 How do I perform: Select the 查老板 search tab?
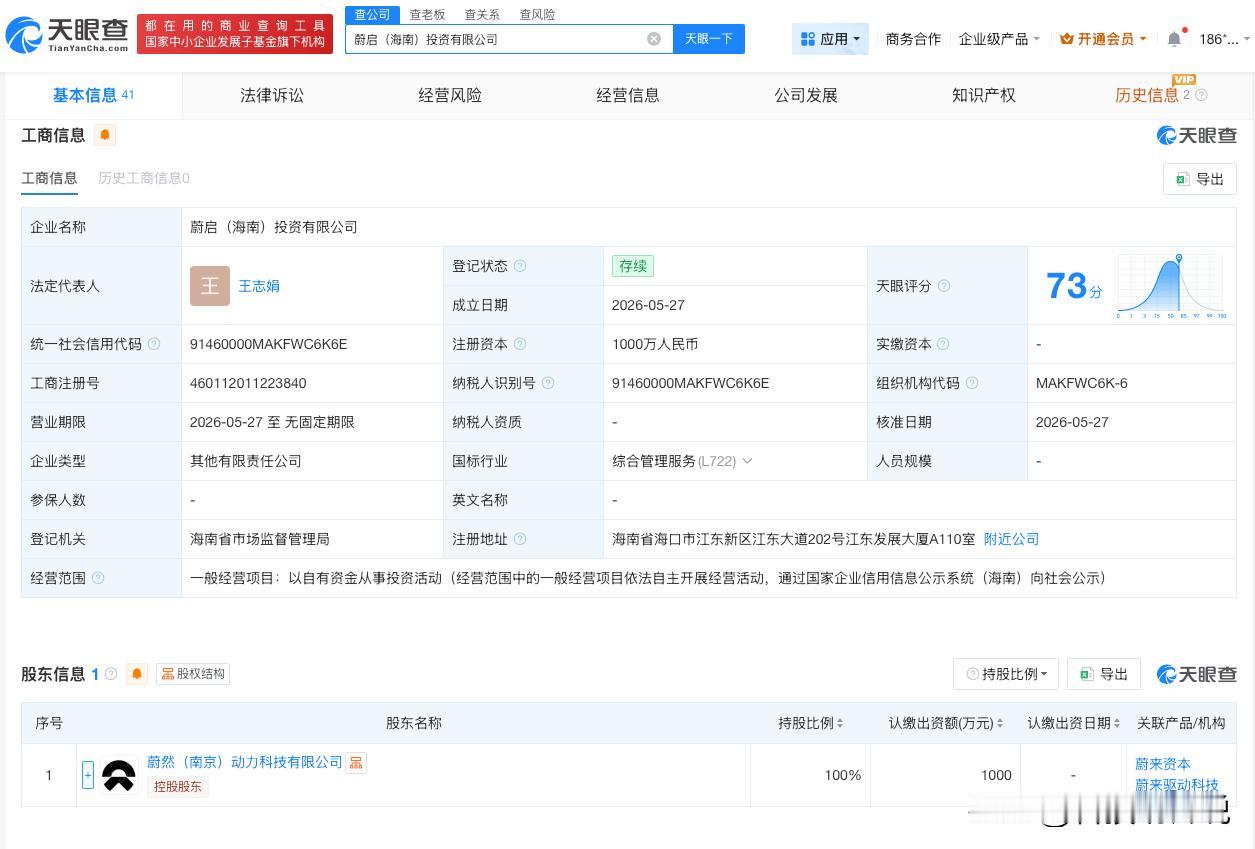pyautogui.click(x=427, y=14)
